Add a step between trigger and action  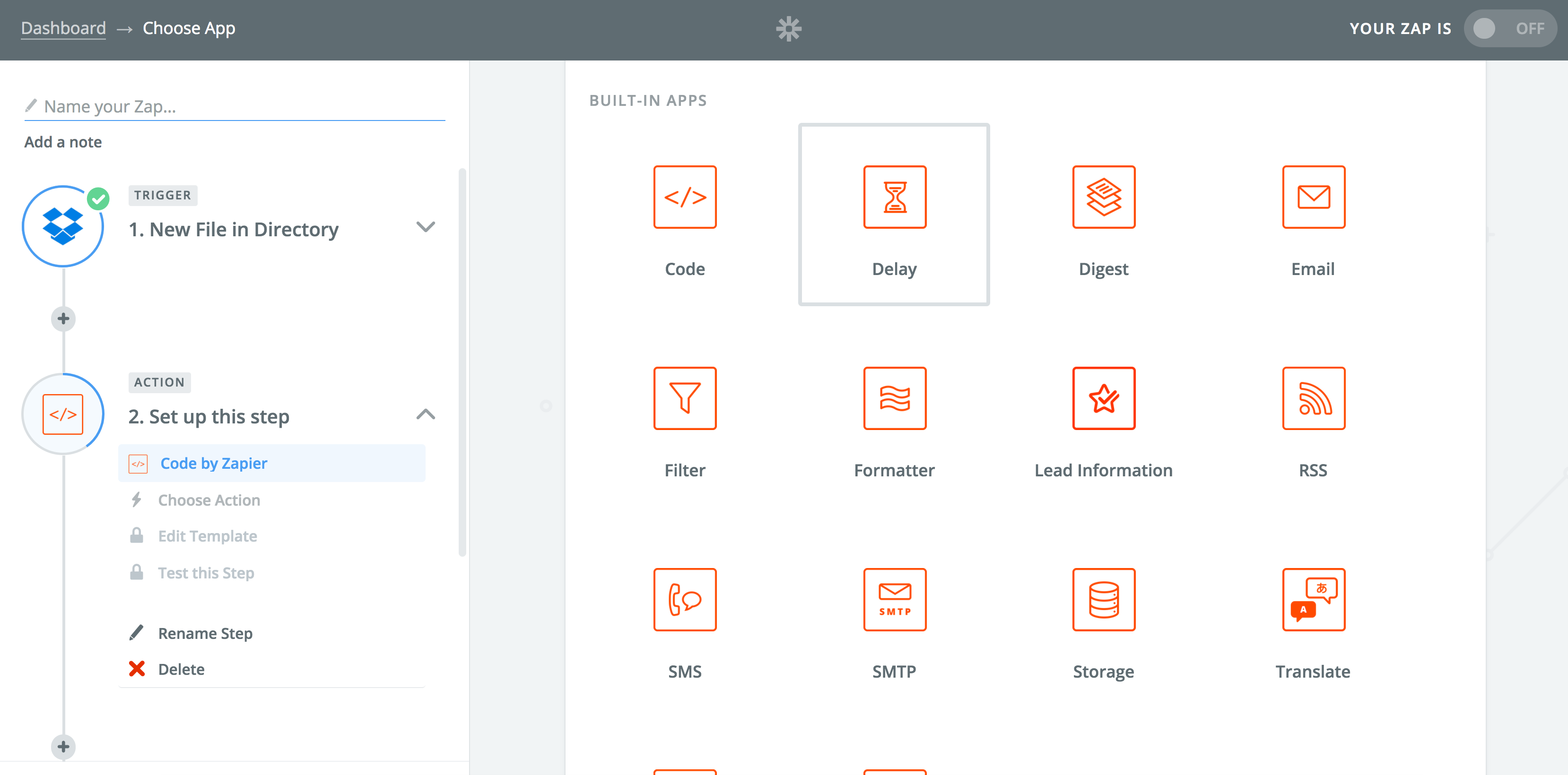tap(63, 319)
